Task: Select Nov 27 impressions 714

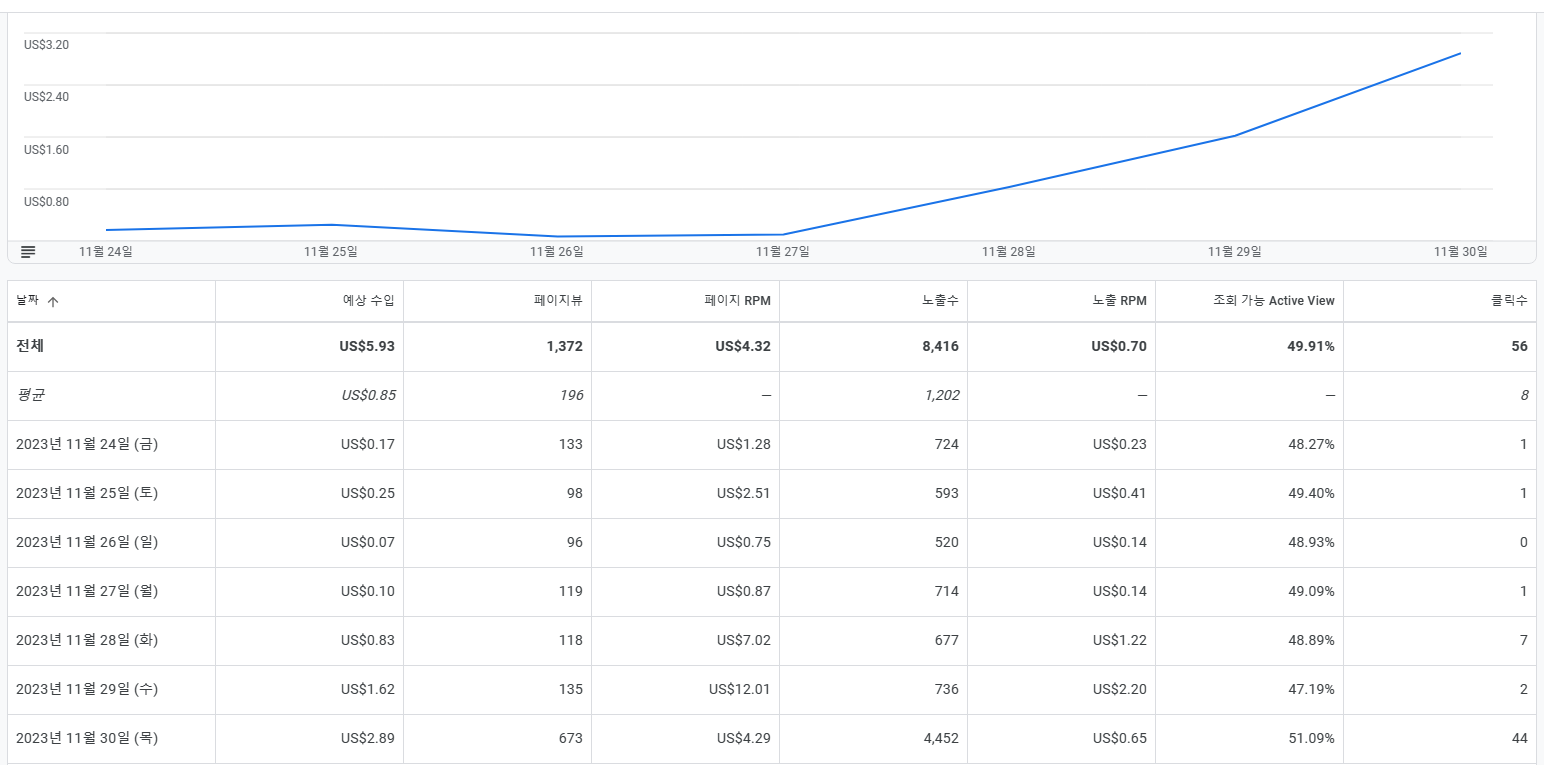Action: pos(947,591)
